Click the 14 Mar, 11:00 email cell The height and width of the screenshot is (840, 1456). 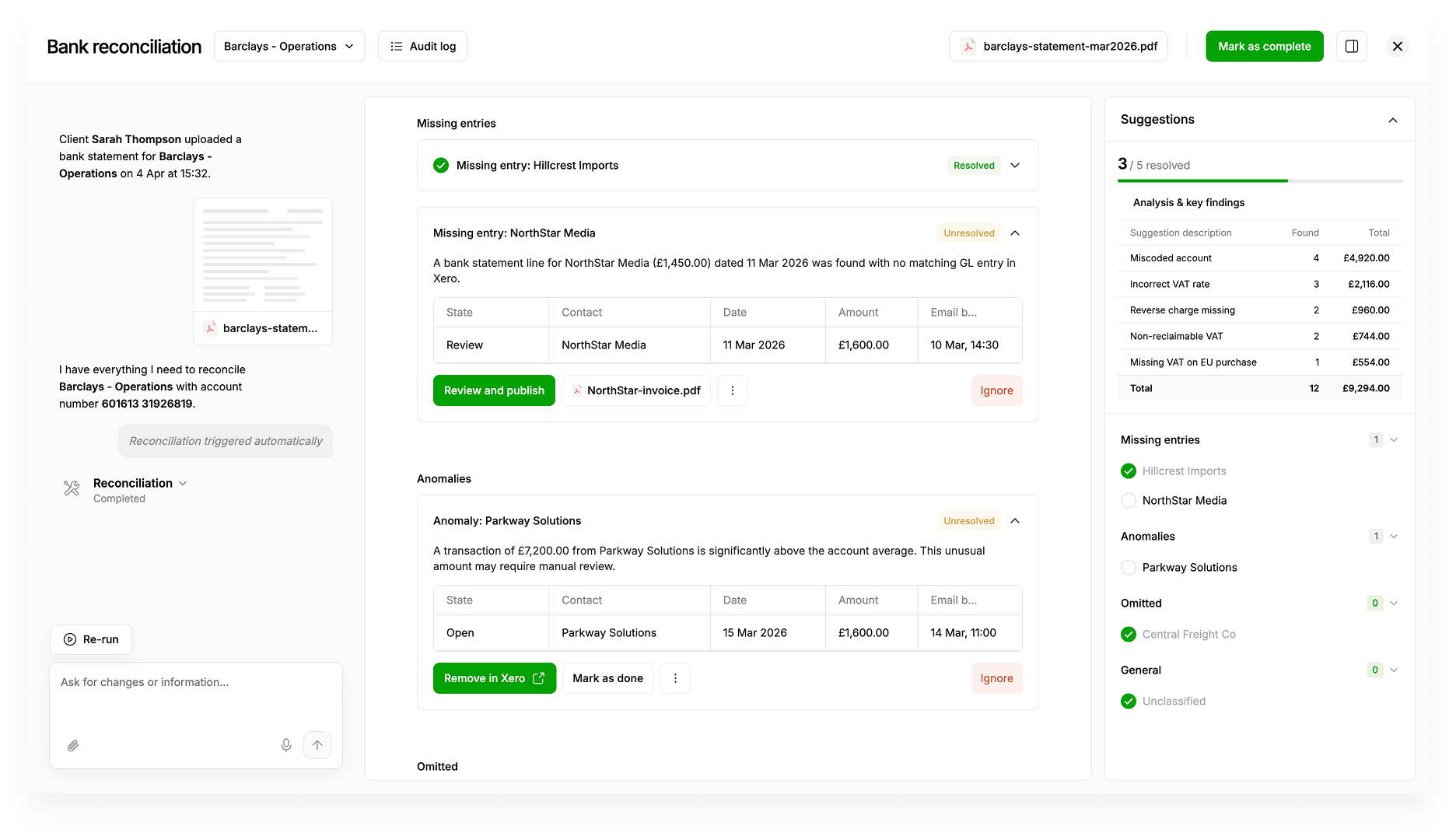point(970,633)
